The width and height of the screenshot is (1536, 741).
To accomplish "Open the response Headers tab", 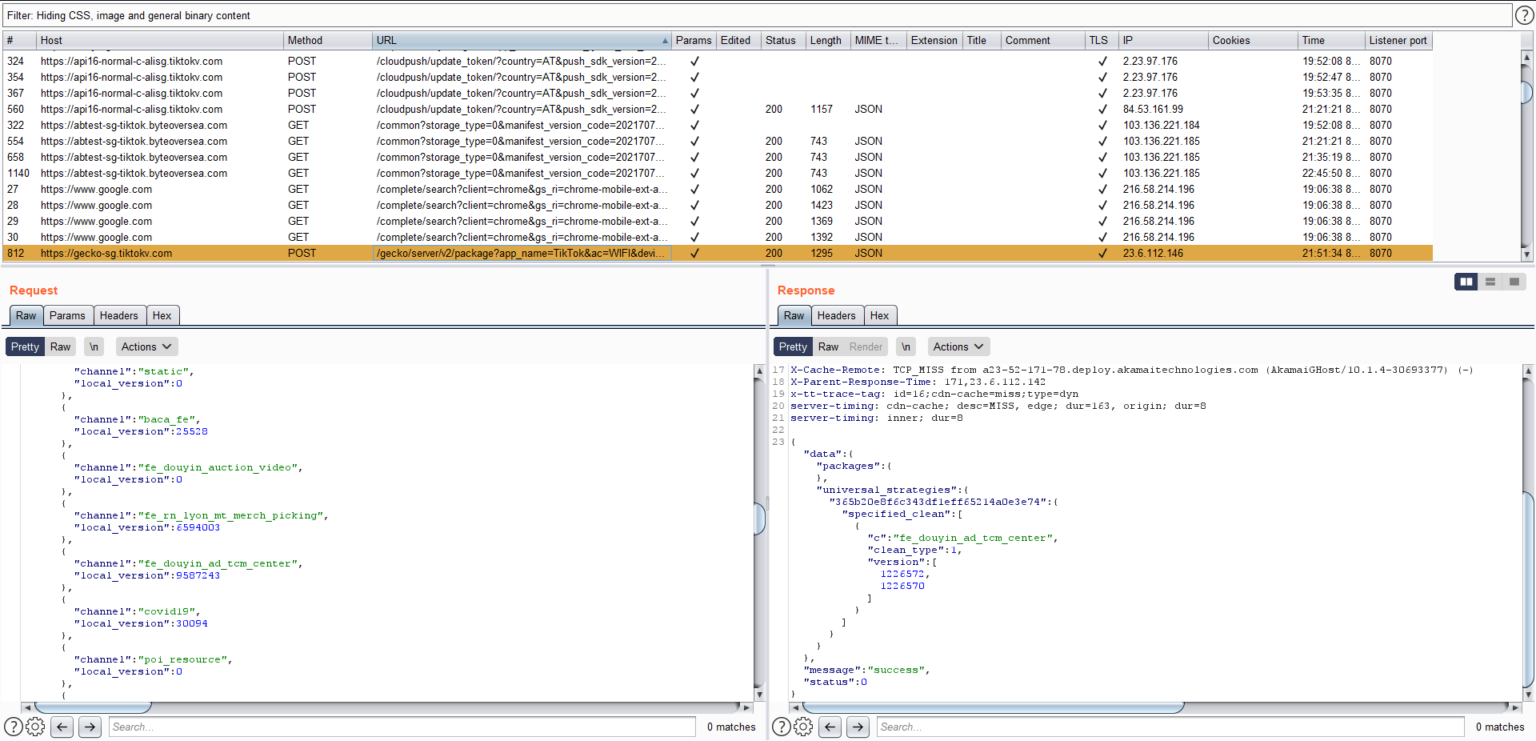I will pos(836,316).
